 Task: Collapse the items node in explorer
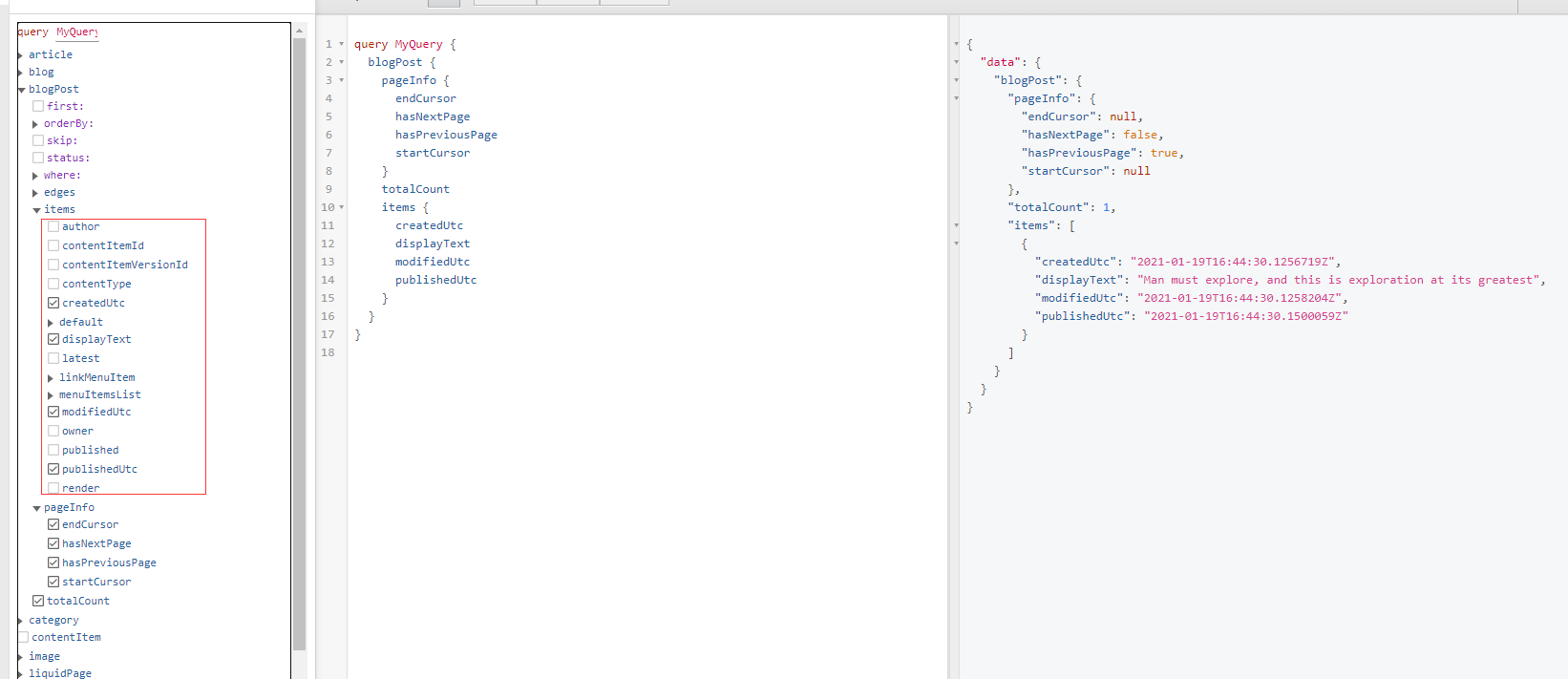coord(36,210)
